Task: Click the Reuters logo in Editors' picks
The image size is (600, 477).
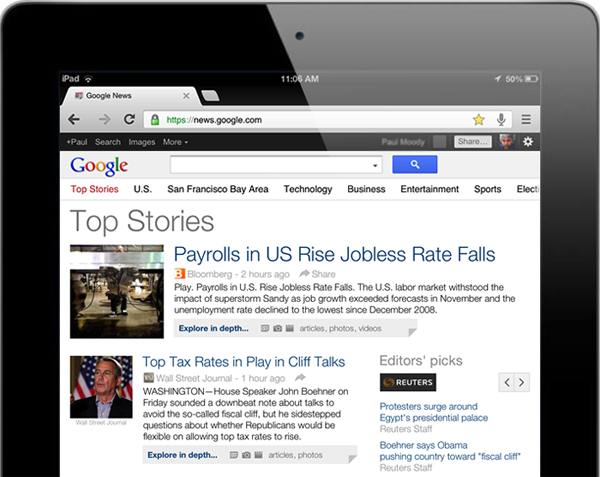Action: [408, 382]
